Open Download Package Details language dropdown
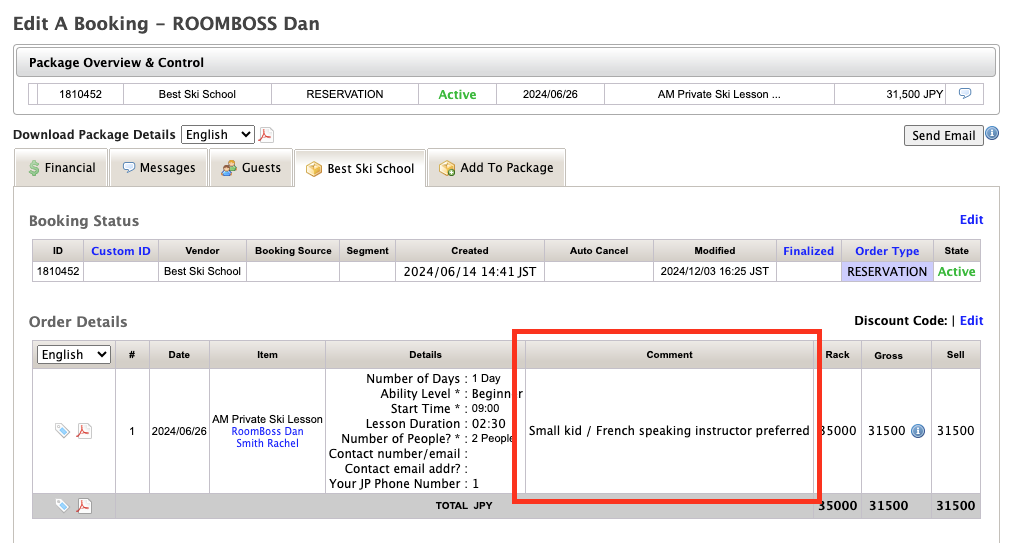 (218, 135)
